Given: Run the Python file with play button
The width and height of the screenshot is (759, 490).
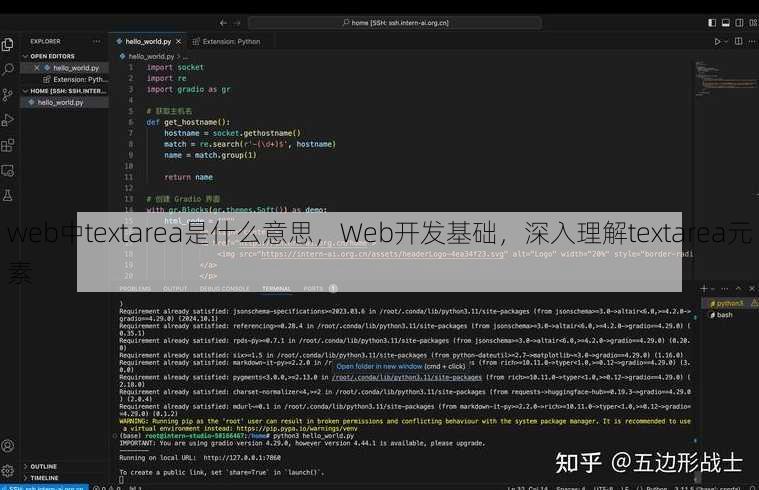Looking at the screenshot, I should 717,42.
